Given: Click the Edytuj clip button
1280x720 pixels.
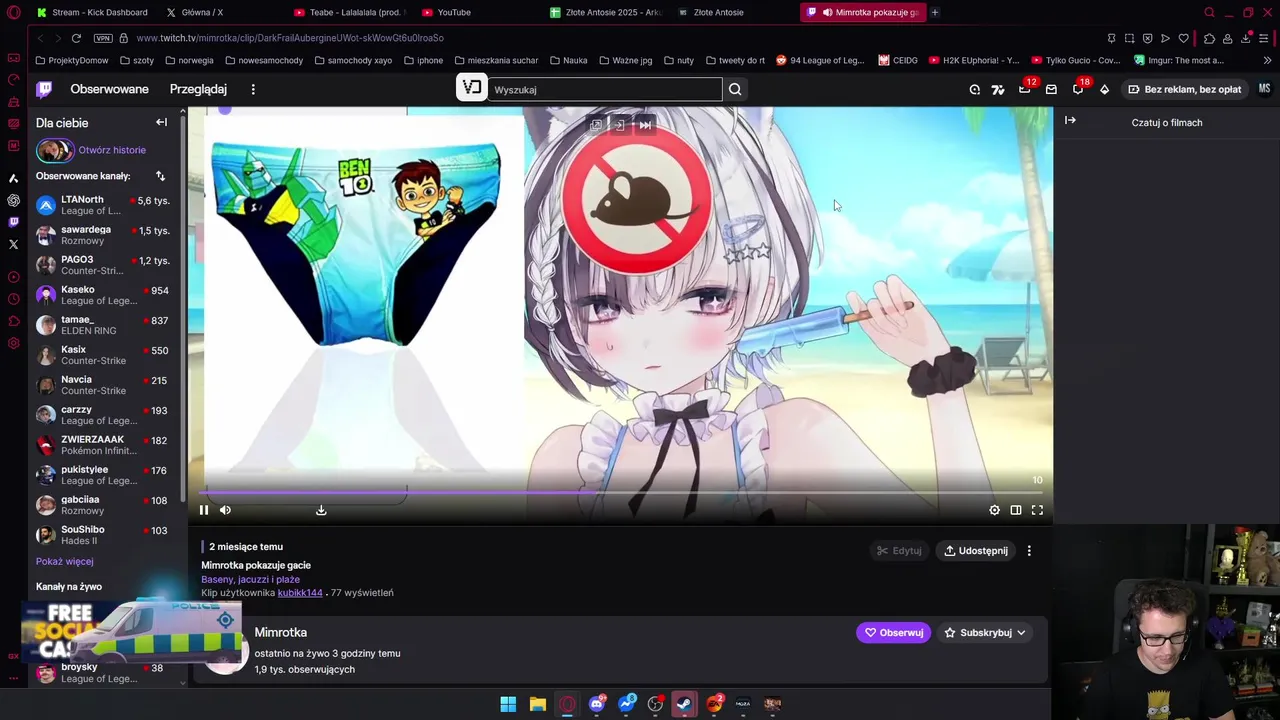Looking at the screenshot, I should 899,551.
